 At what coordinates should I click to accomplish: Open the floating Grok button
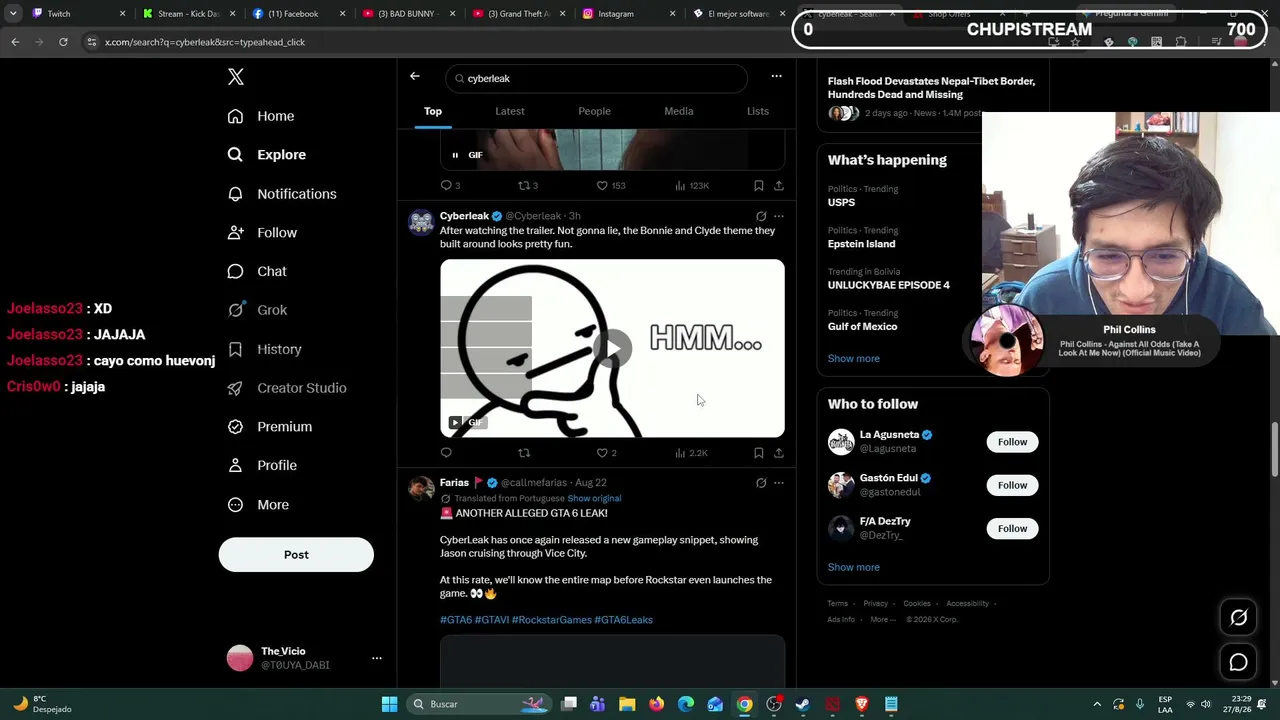click(1238, 618)
